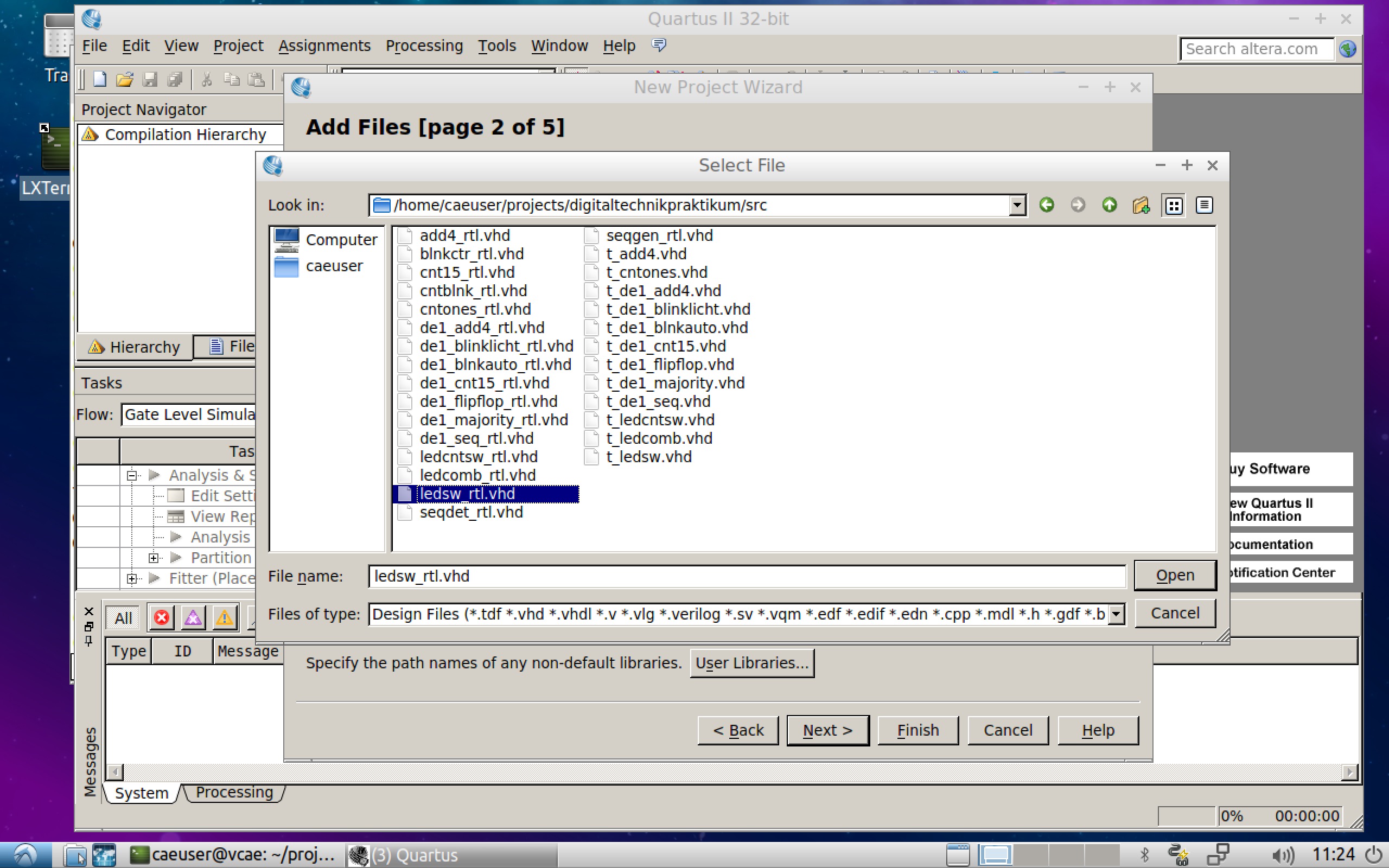Click the Save toolbar icon
The image size is (1389, 868).
pyautogui.click(x=150, y=79)
